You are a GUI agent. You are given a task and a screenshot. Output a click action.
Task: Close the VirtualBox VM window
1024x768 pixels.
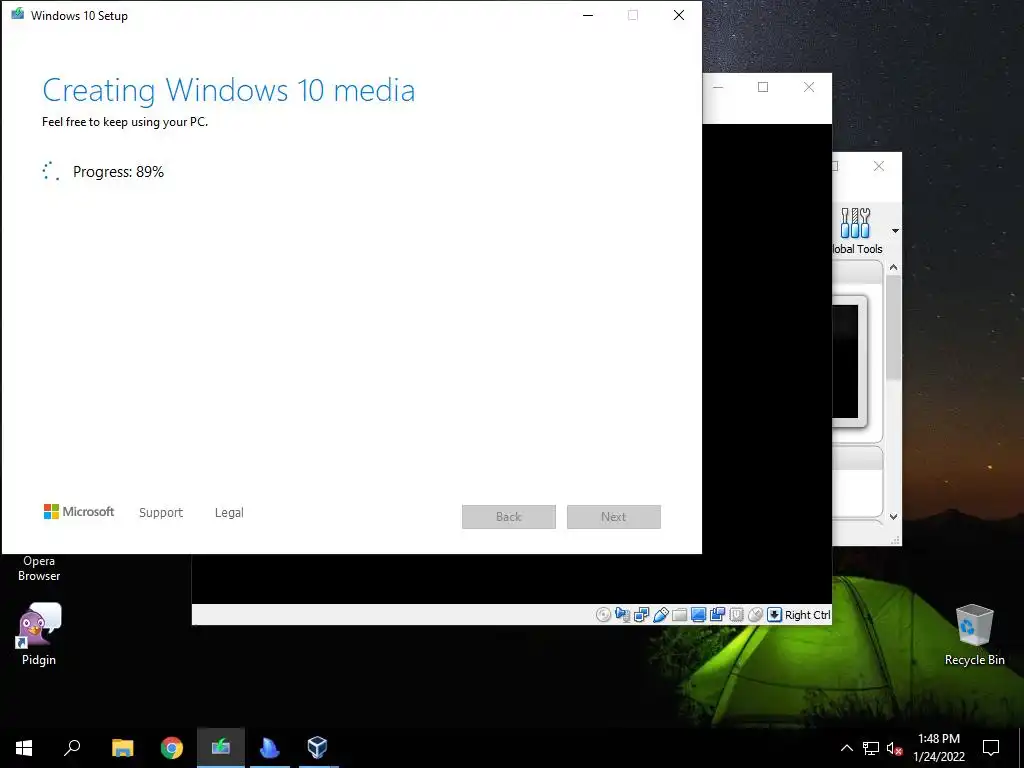click(x=809, y=87)
